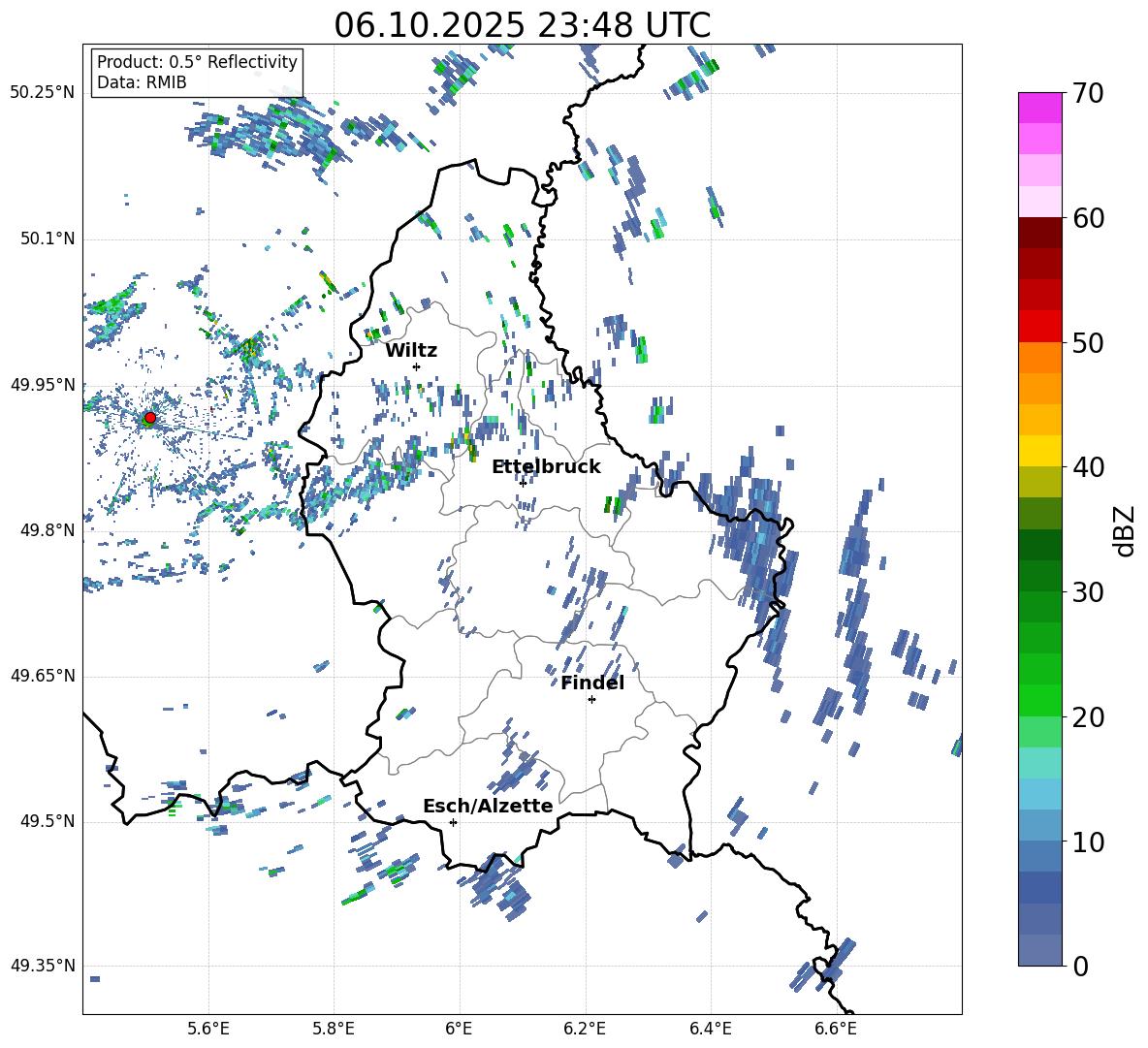The image size is (1148, 1048).
Task: Click the Ettelbruck station cross marker
Action: [x=523, y=483]
